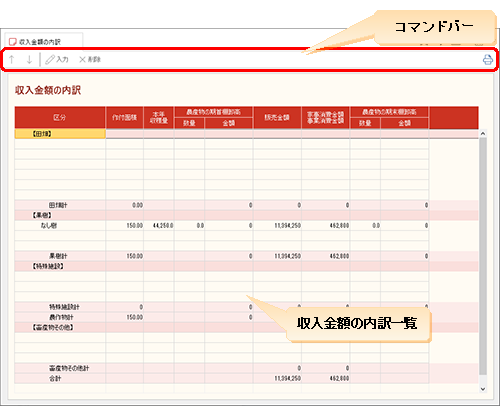Click the 作付面積 column header

point(125,117)
